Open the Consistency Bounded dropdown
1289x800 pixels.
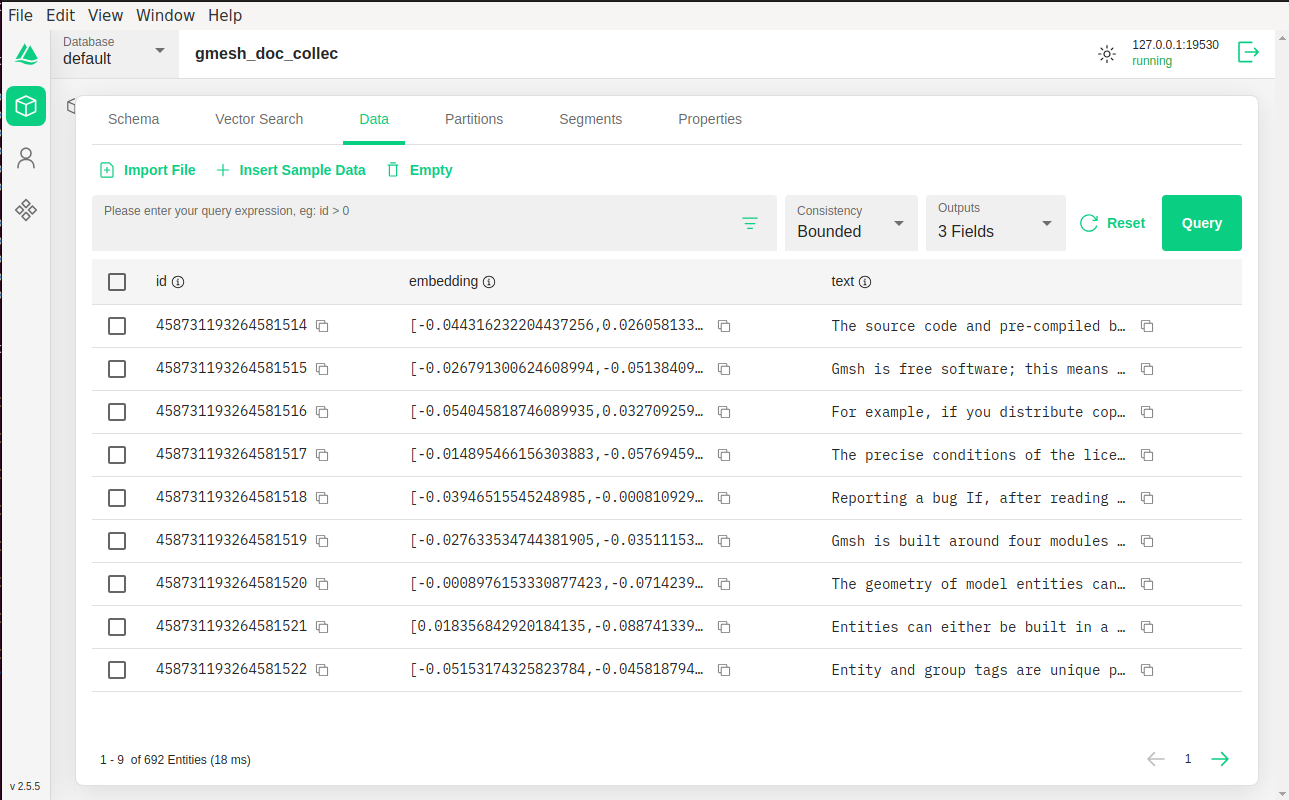[851, 223]
